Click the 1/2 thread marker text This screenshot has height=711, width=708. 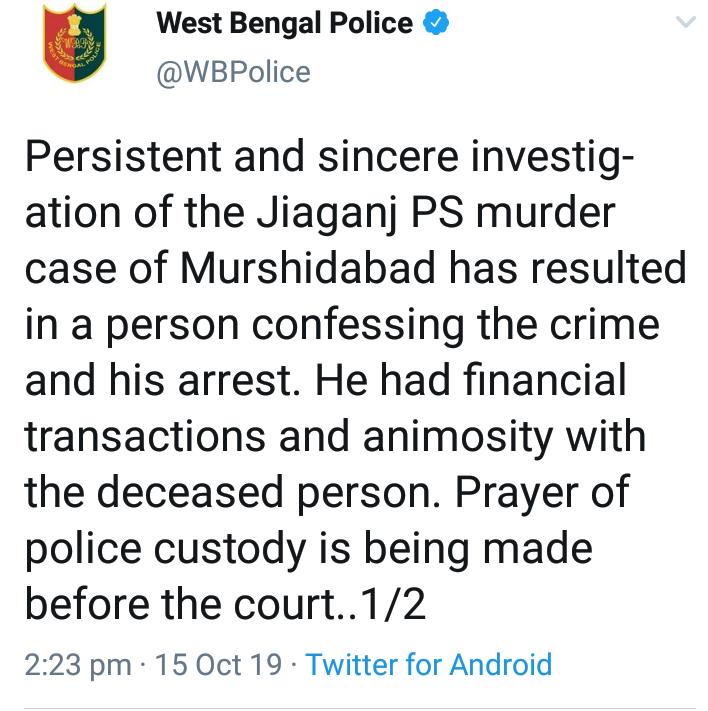394,604
